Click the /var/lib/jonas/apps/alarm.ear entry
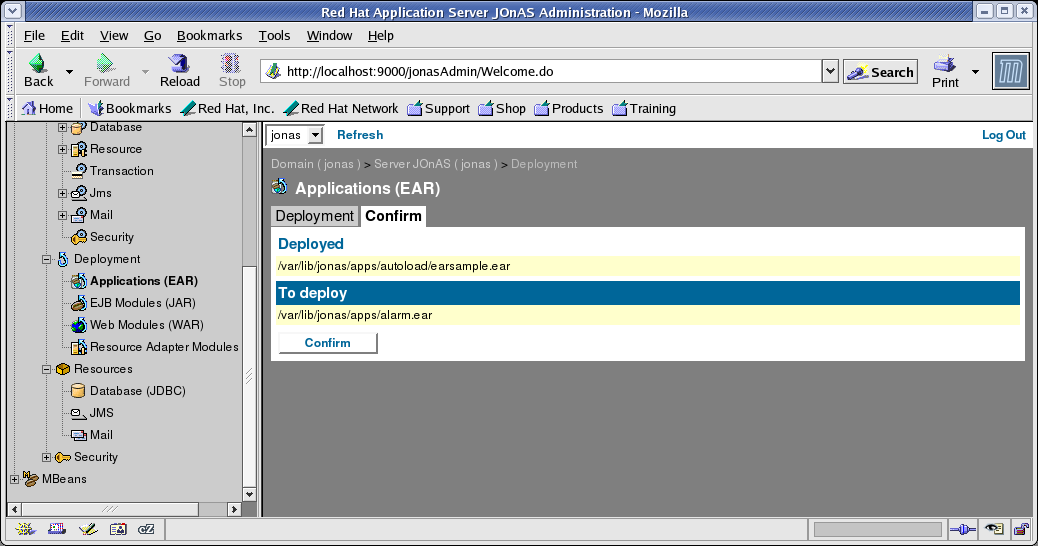 [x=355, y=315]
